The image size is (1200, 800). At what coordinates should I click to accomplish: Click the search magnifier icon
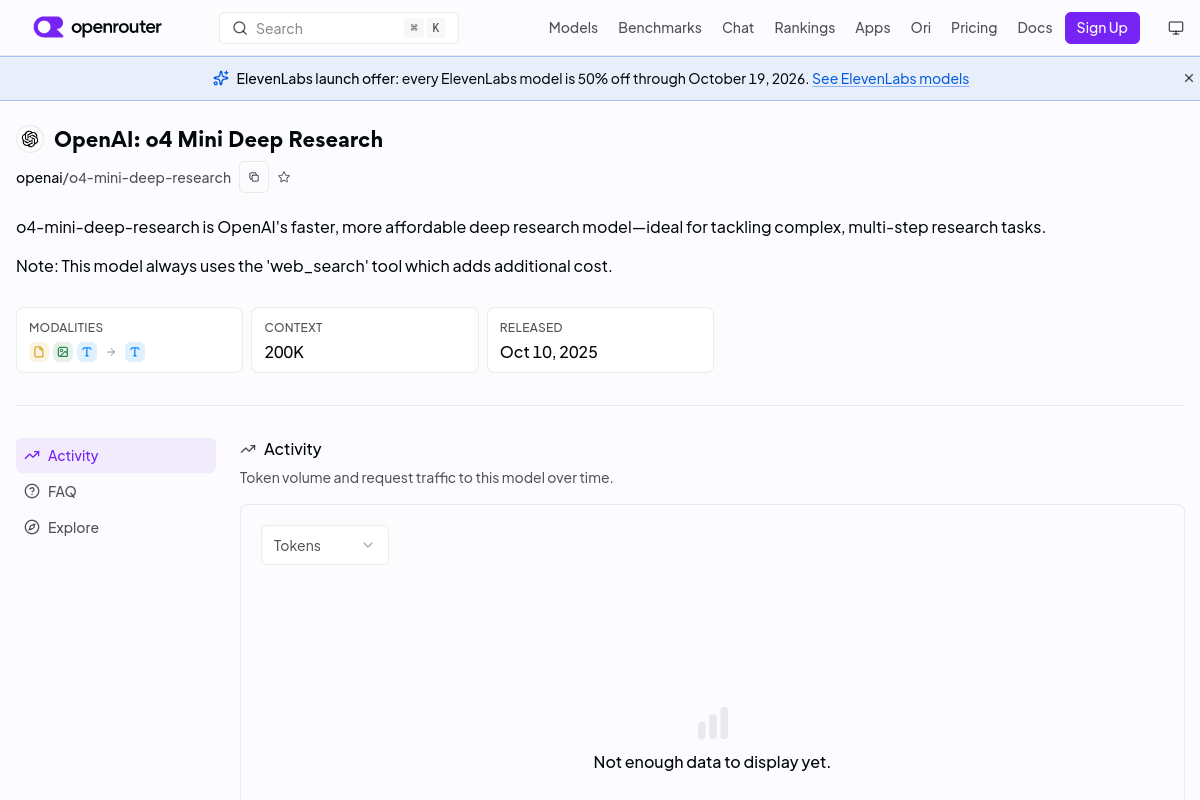[x=240, y=28]
